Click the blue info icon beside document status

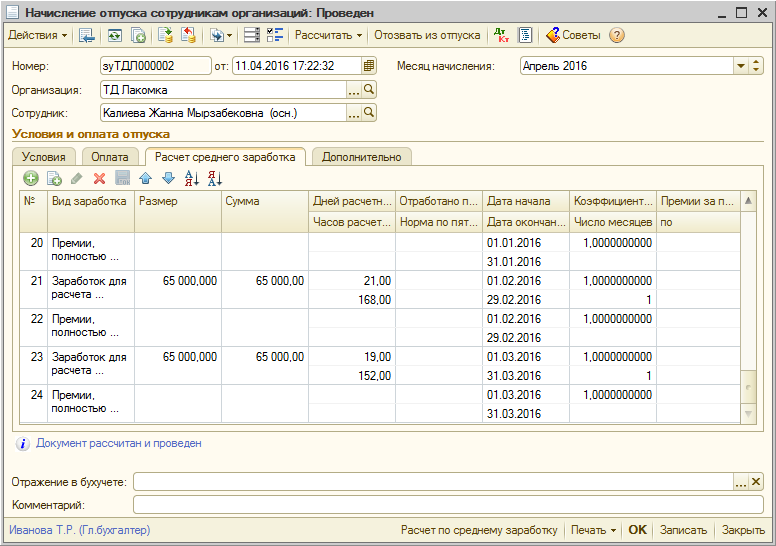[x=23, y=444]
